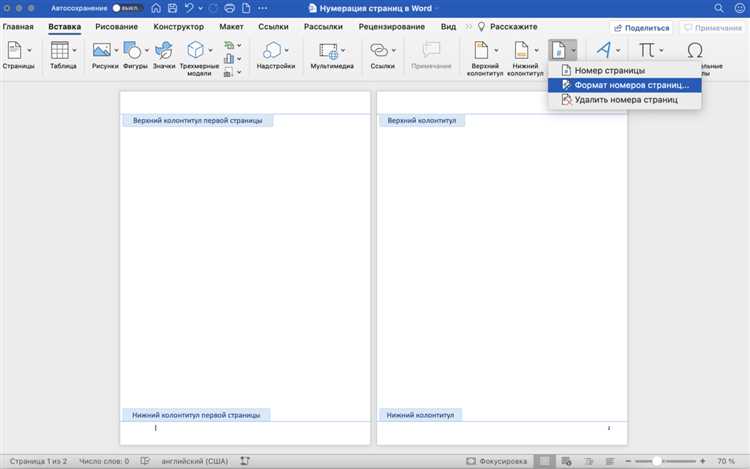Click the Omega symbol icon
The height and width of the screenshot is (469, 750).
pyautogui.click(x=695, y=50)
